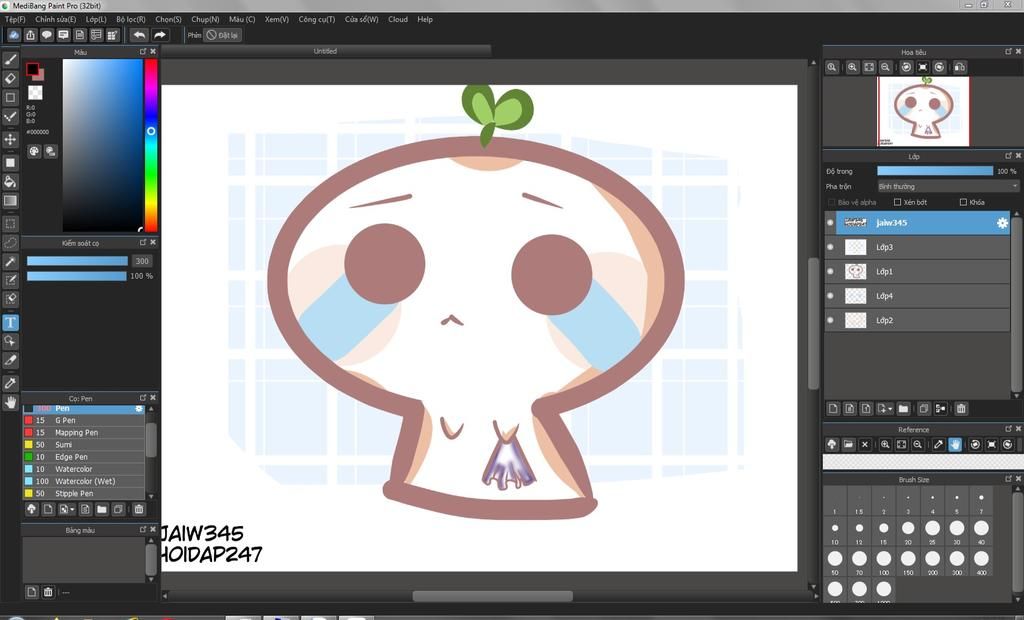1024x620 pixels.
Task: Open the Chỉnh sửa(E) menu
Action: pos(56,20)
